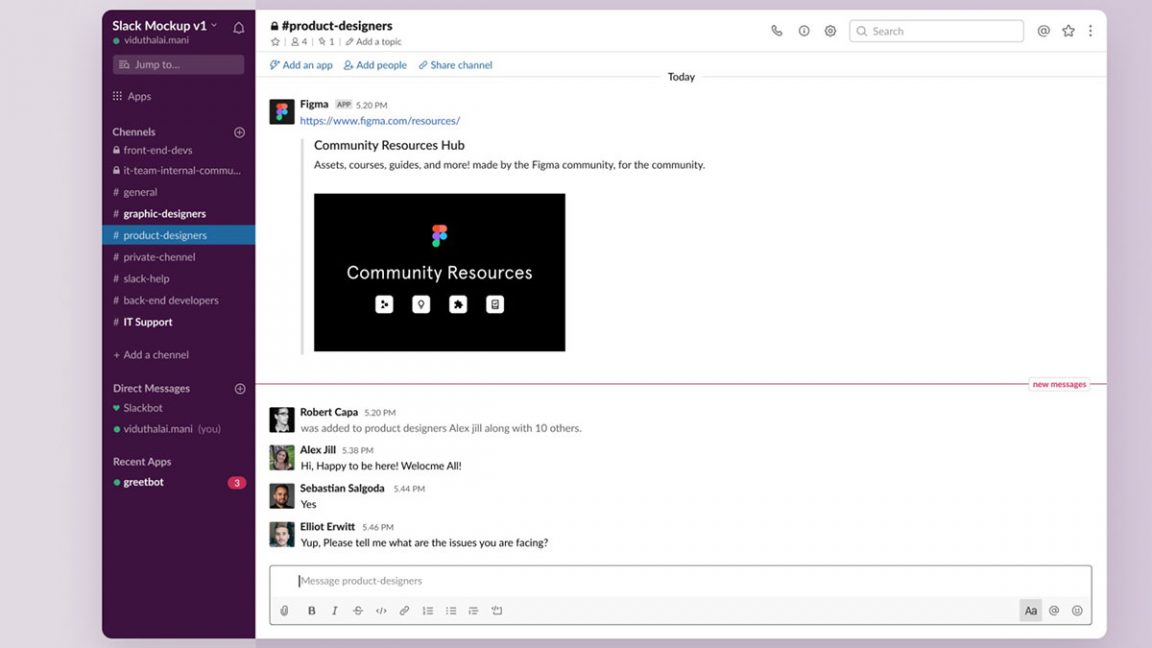Click the attach file paperclip icon
This screenshot has height=648, width=1152.
tap(284, 611)
